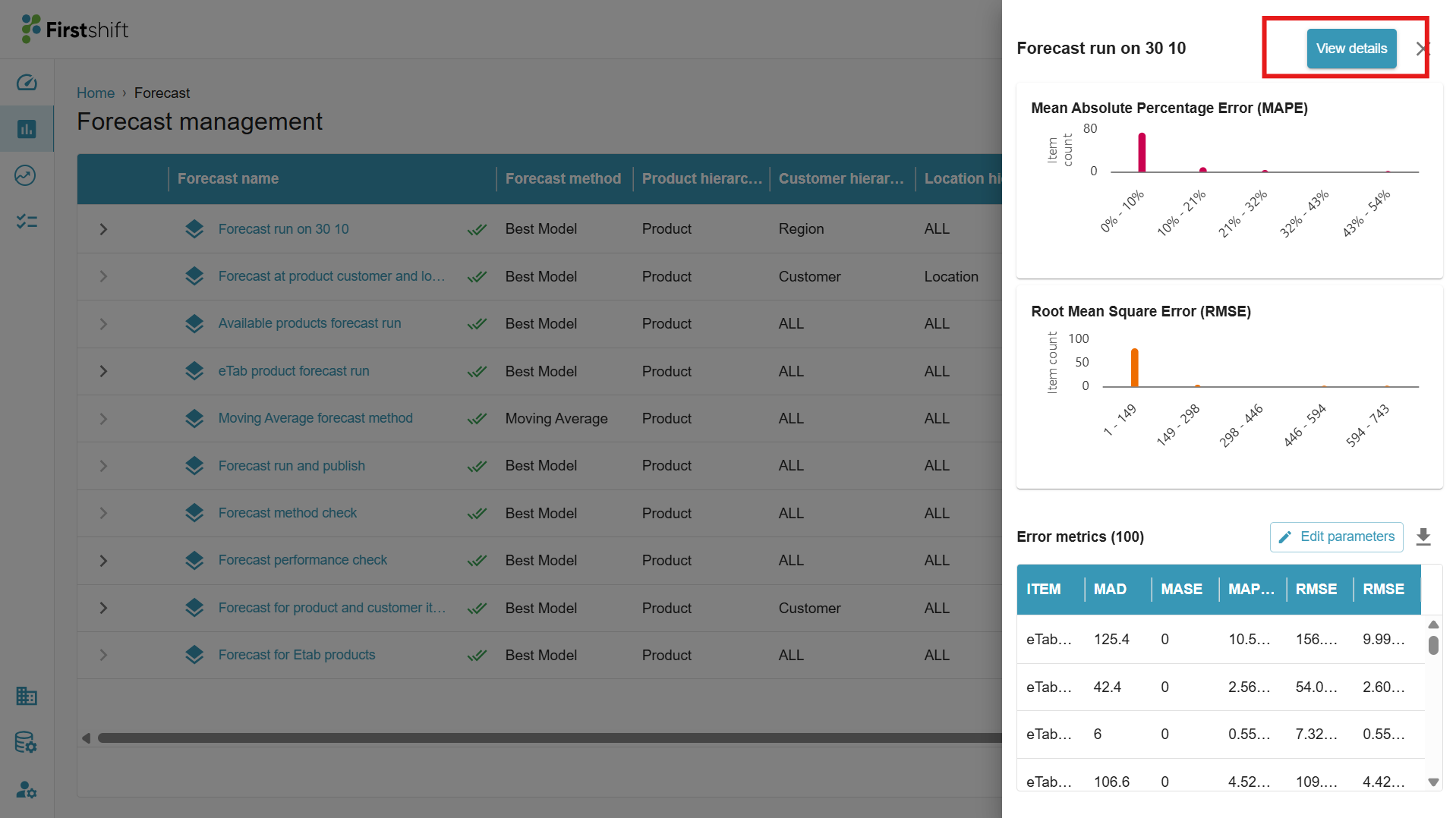
Task: Click double-check status icon for eTab product forecast run
Action: [477, 372]
